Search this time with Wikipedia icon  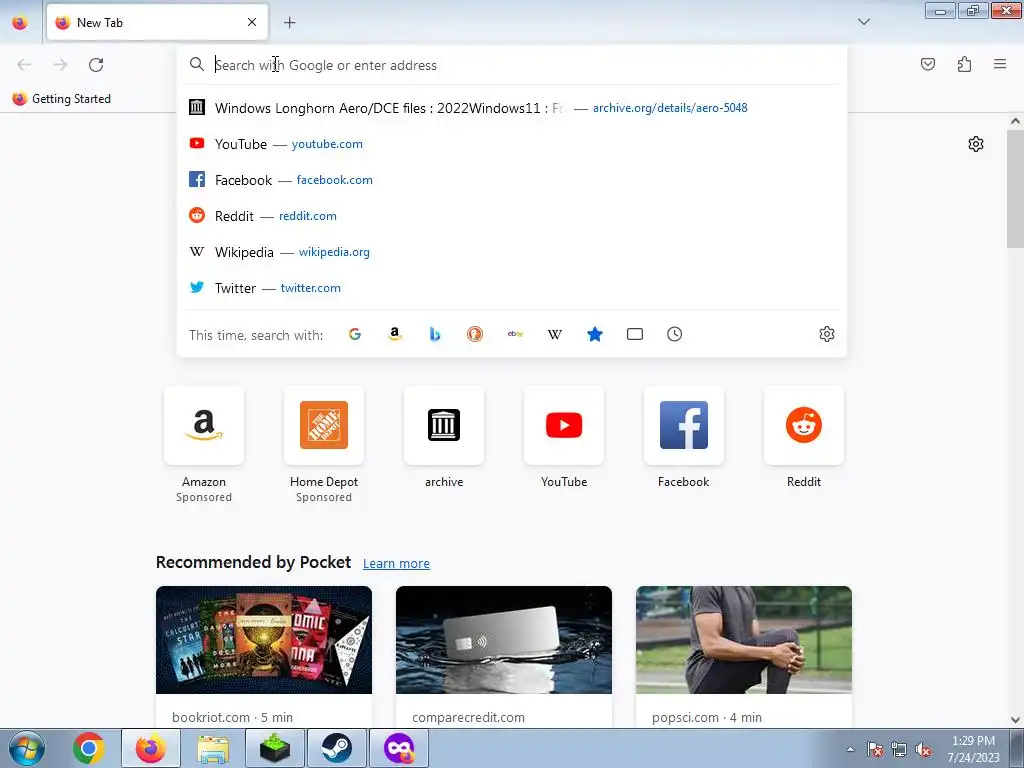point(554,334)
